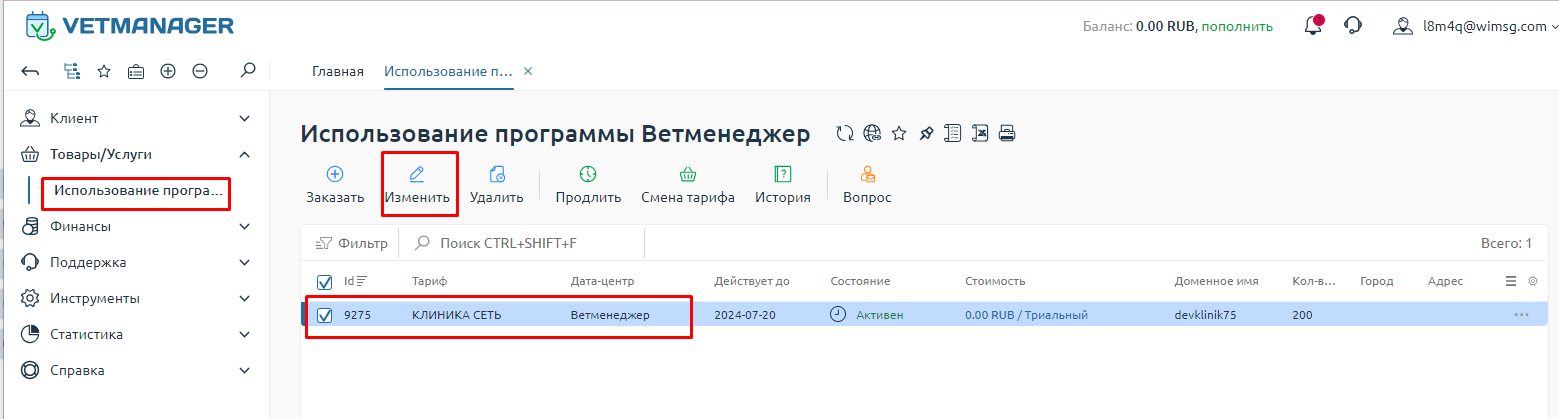Refresh the page with circular arrows icon
1559x419 pixels.
coord(845,133)
